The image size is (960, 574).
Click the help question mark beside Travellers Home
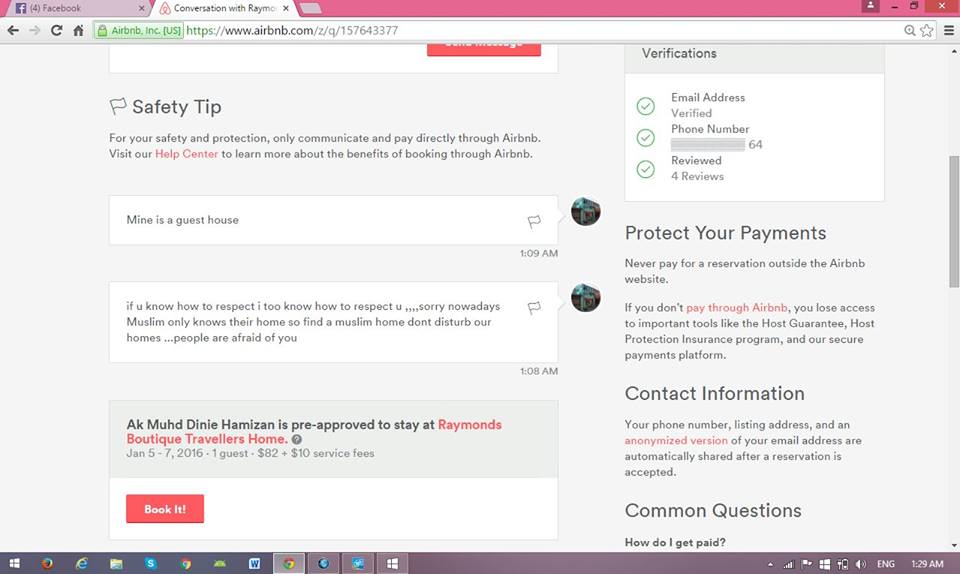pyautogui.click(x=297, y=440)
